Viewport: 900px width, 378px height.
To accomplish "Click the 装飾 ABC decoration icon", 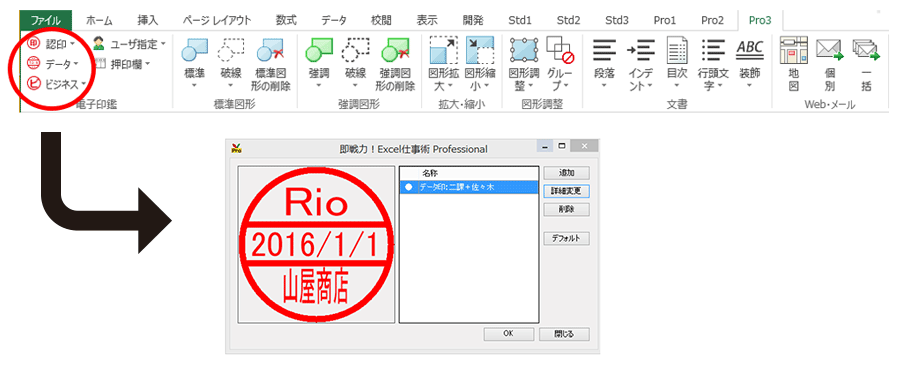I will tap(750, 64).
